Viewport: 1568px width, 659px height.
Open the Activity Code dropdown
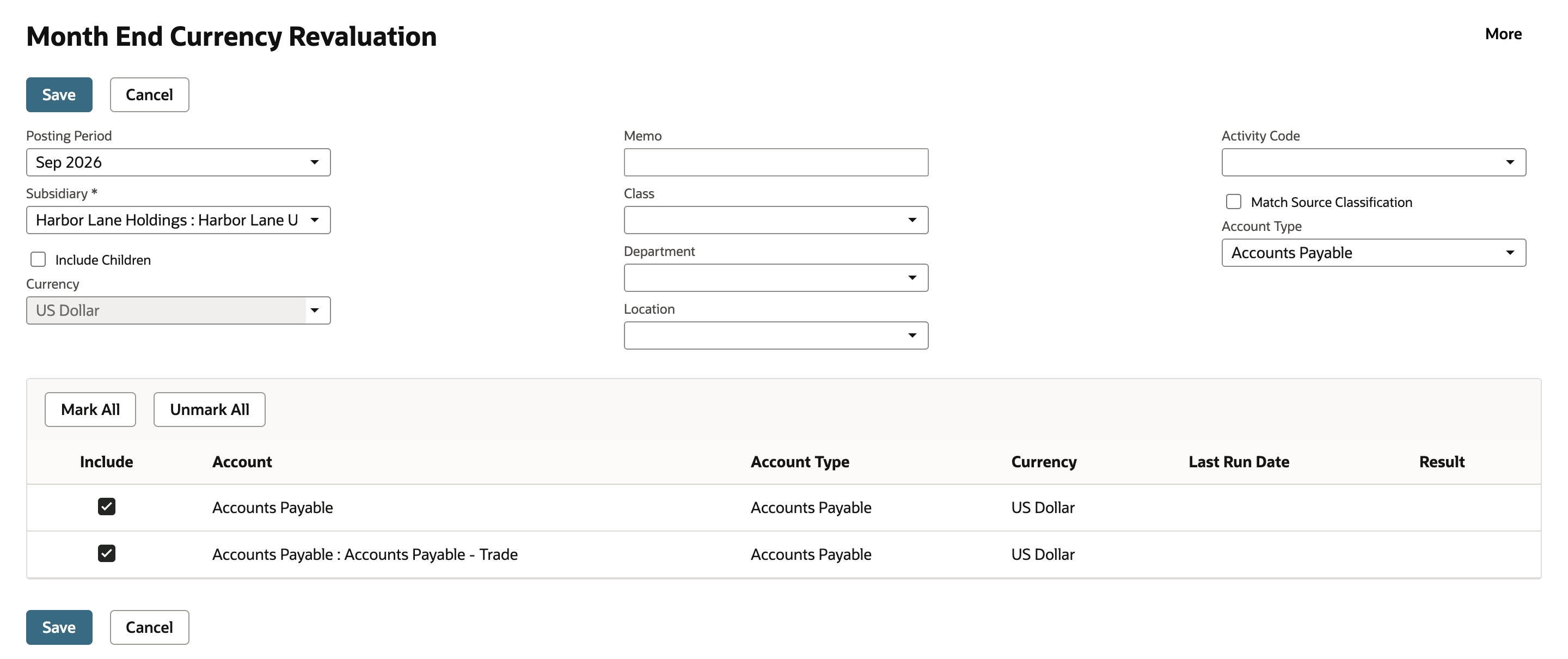(x=1374, y=162)
